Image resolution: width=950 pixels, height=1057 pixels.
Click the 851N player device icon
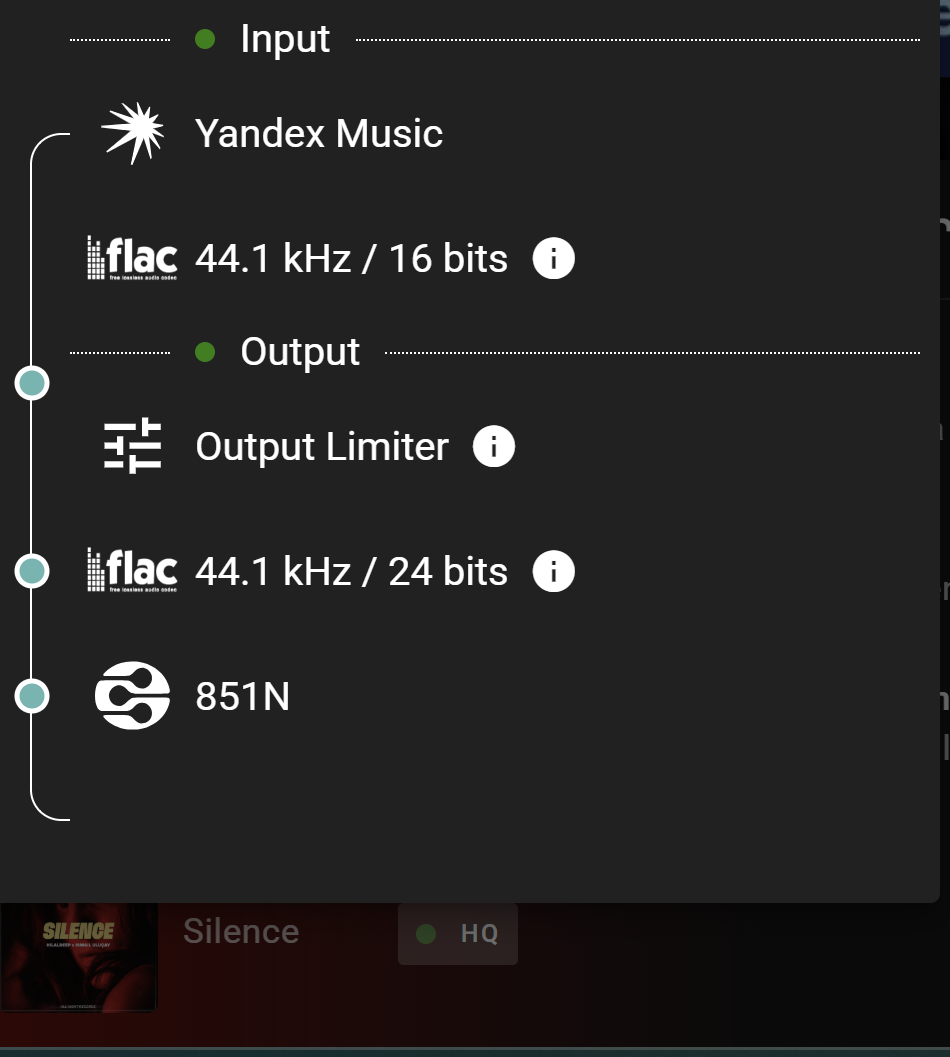pos(132,696)
